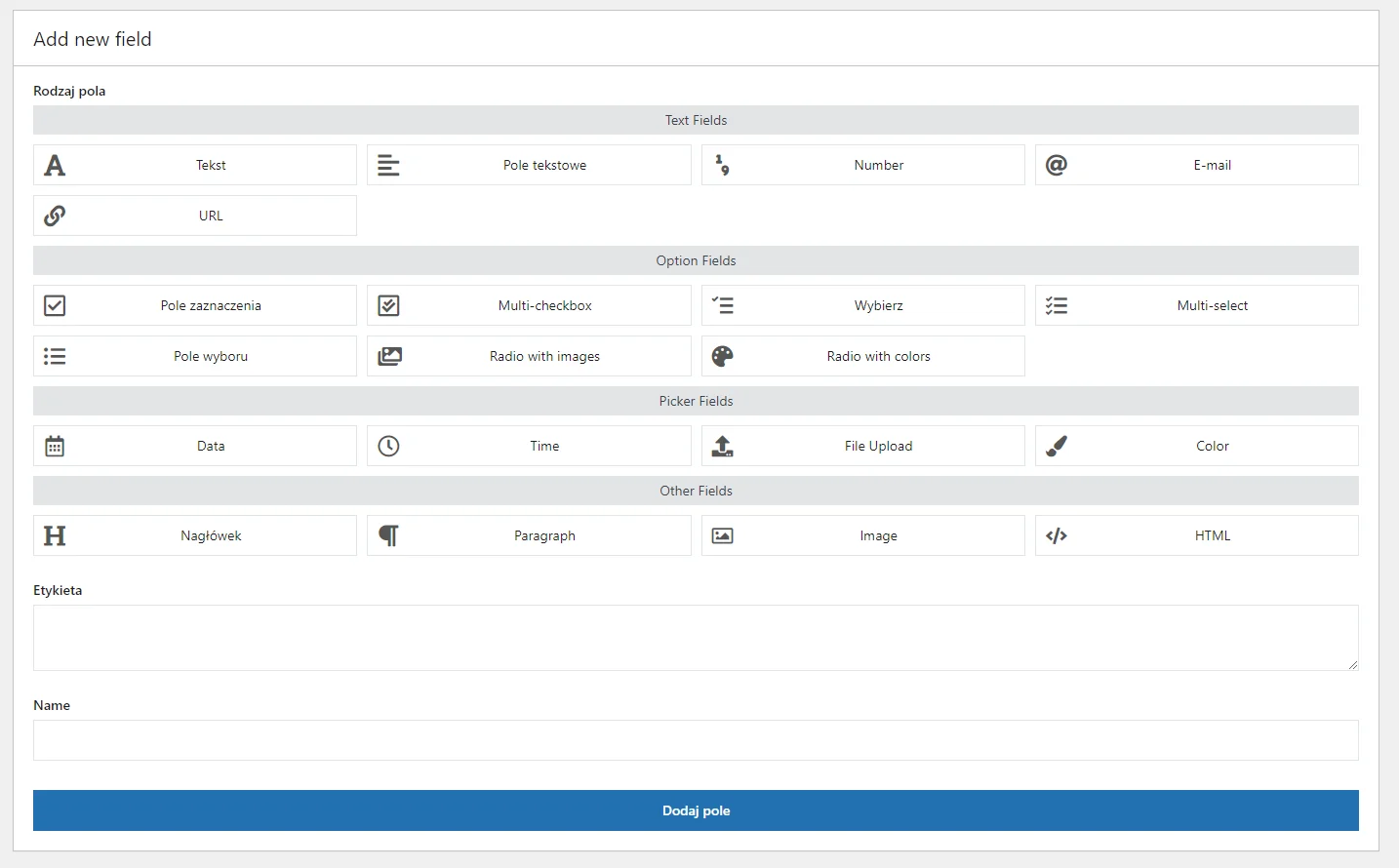Select the Pole zaznaczenia field type

[x=195, y=306]
